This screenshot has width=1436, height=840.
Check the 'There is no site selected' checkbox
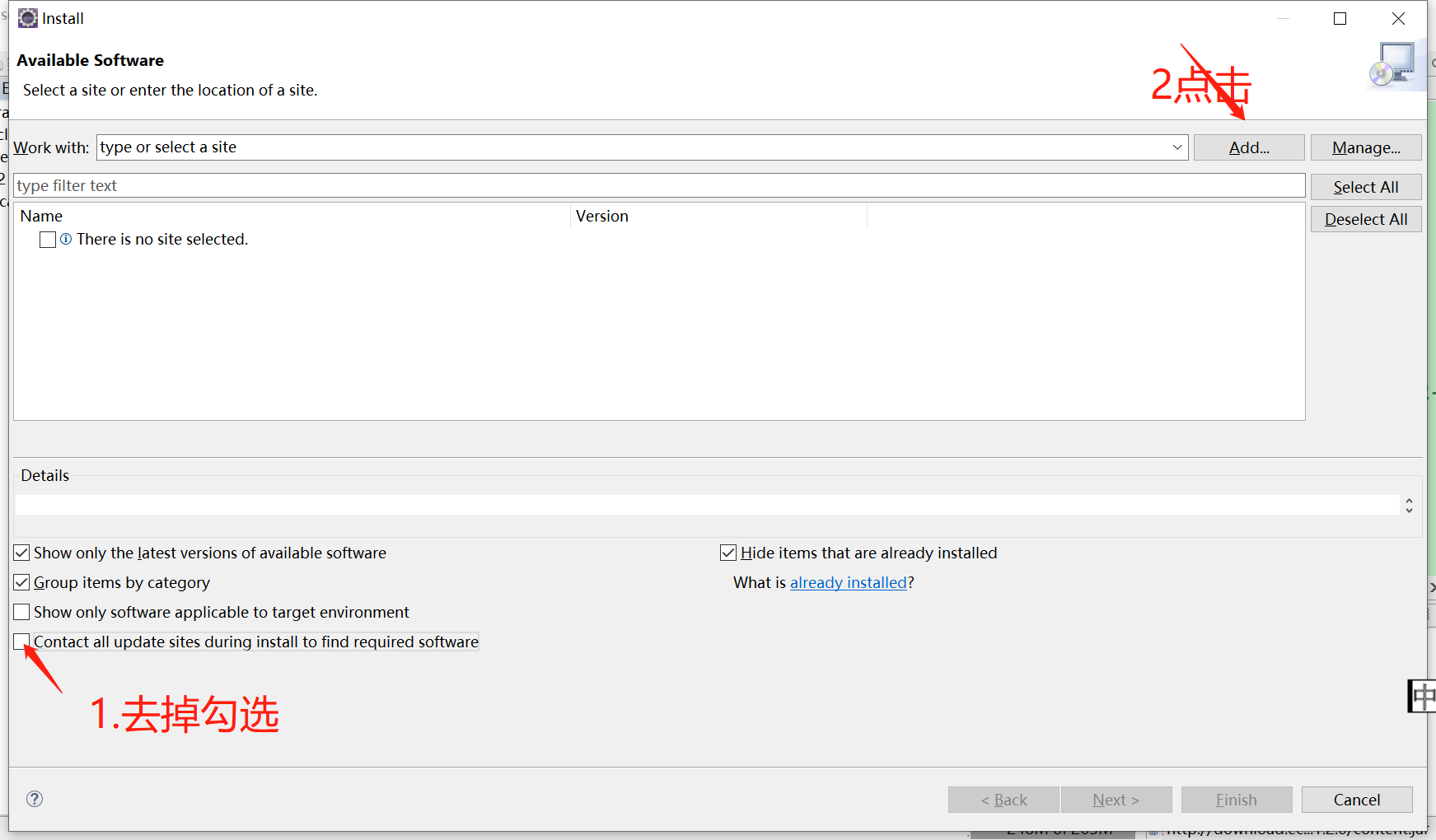pyautogui.click(x=48, y=240)
